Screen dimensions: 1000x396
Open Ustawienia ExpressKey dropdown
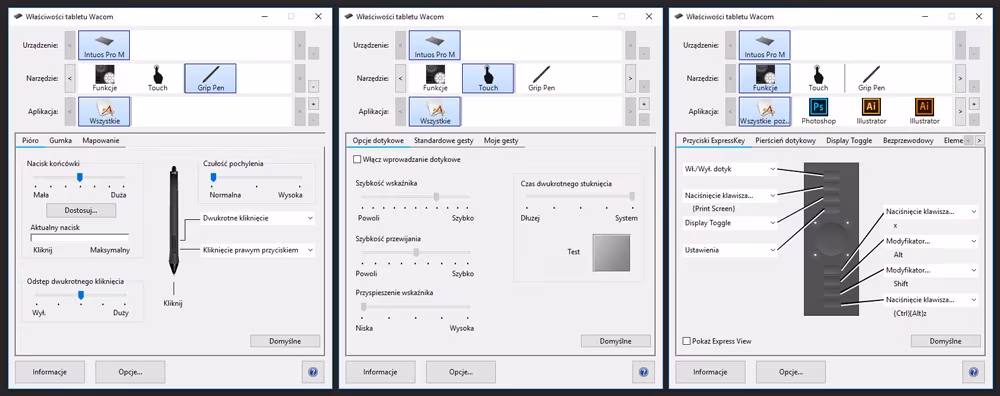click(x=730, y=250)
